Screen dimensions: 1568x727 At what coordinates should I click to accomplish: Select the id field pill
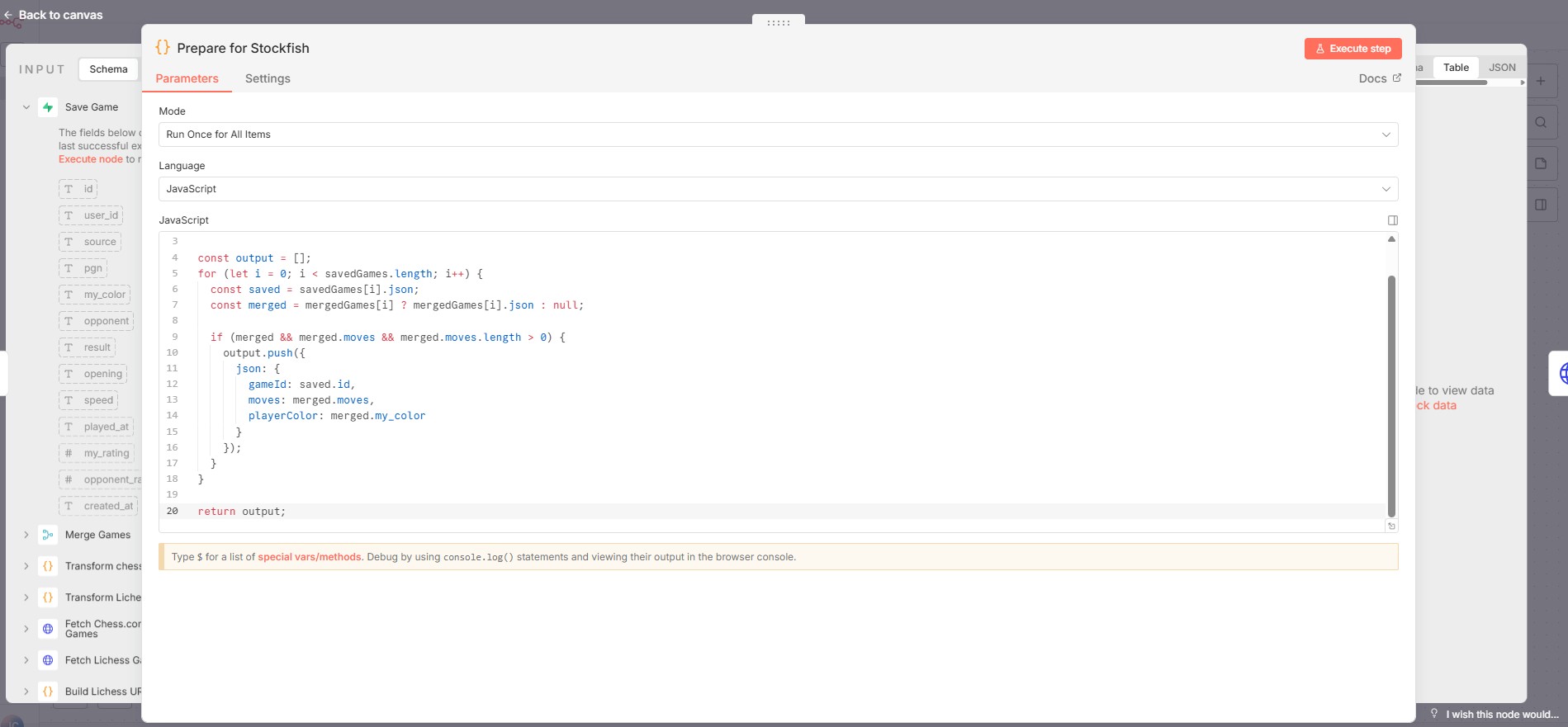[78, 189]
